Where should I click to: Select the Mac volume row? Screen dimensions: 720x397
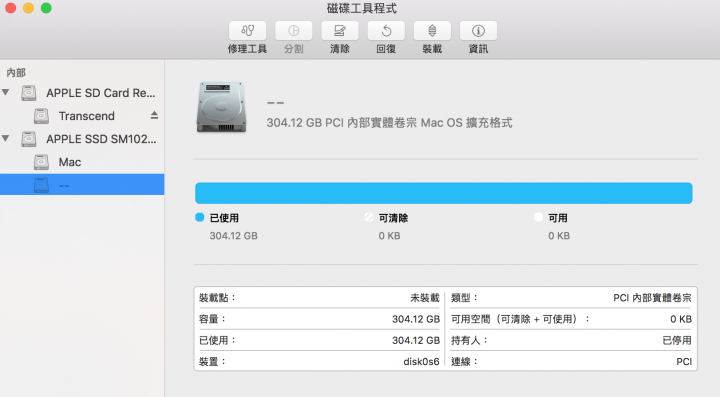click(82, 162)
